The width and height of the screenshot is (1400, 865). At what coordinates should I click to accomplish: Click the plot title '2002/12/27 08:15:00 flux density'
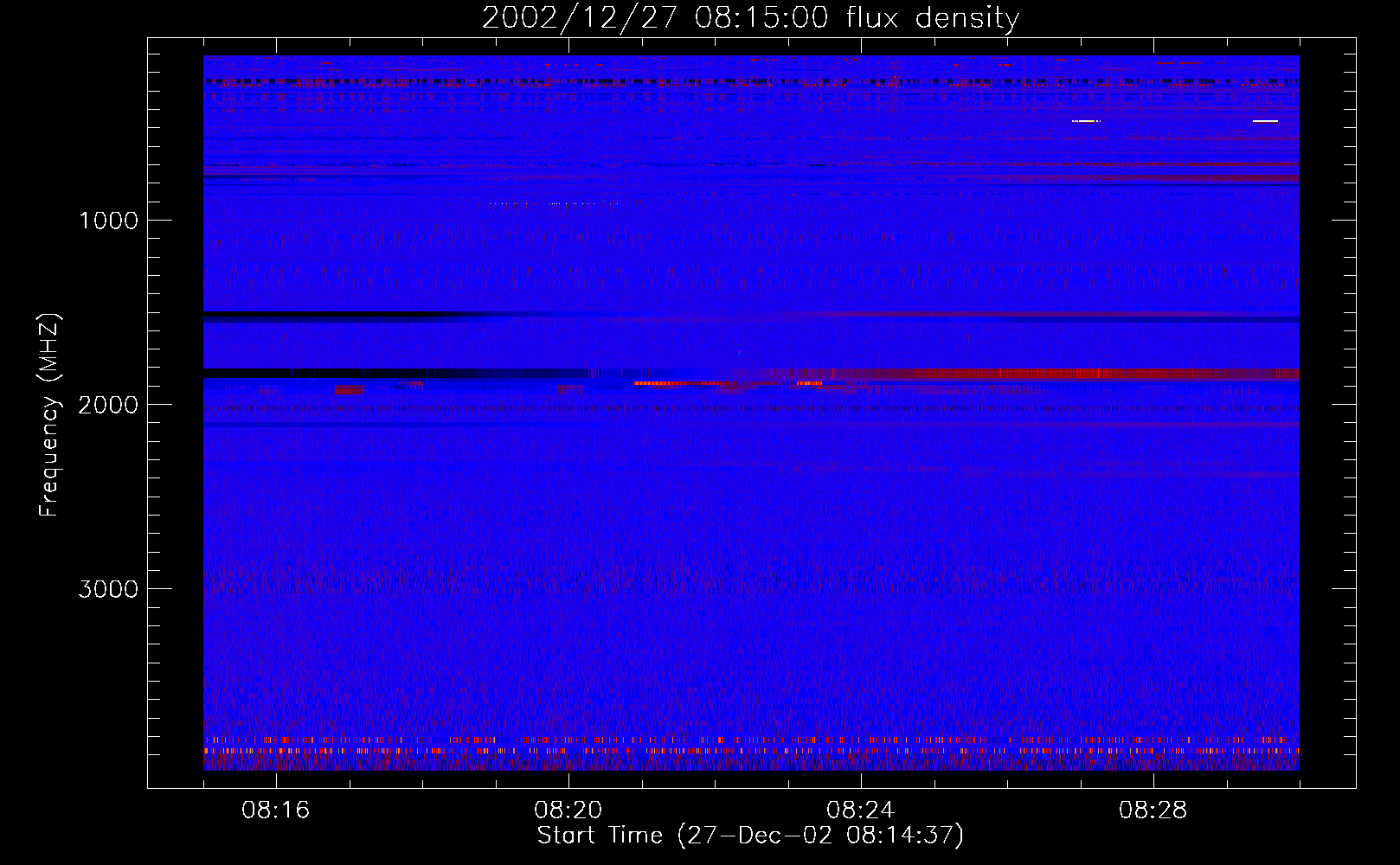tap(750, 17)
